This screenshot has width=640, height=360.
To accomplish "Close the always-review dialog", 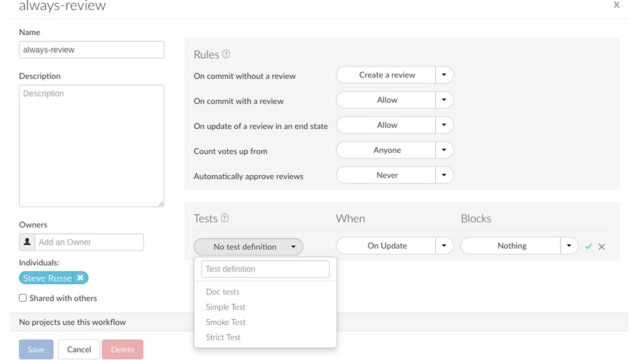I will pyautogui.click(x=616, y=4).
